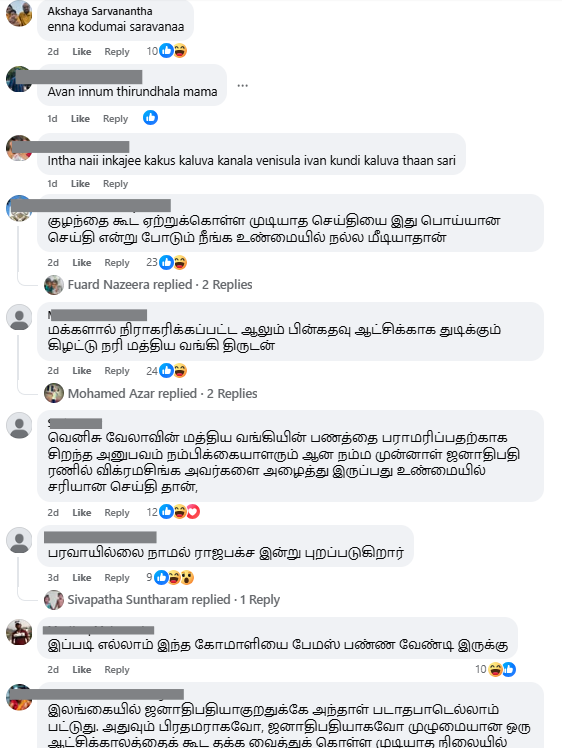Reply to the comment posted 3d ago
562x748 pixels.
tap(117, 578)
